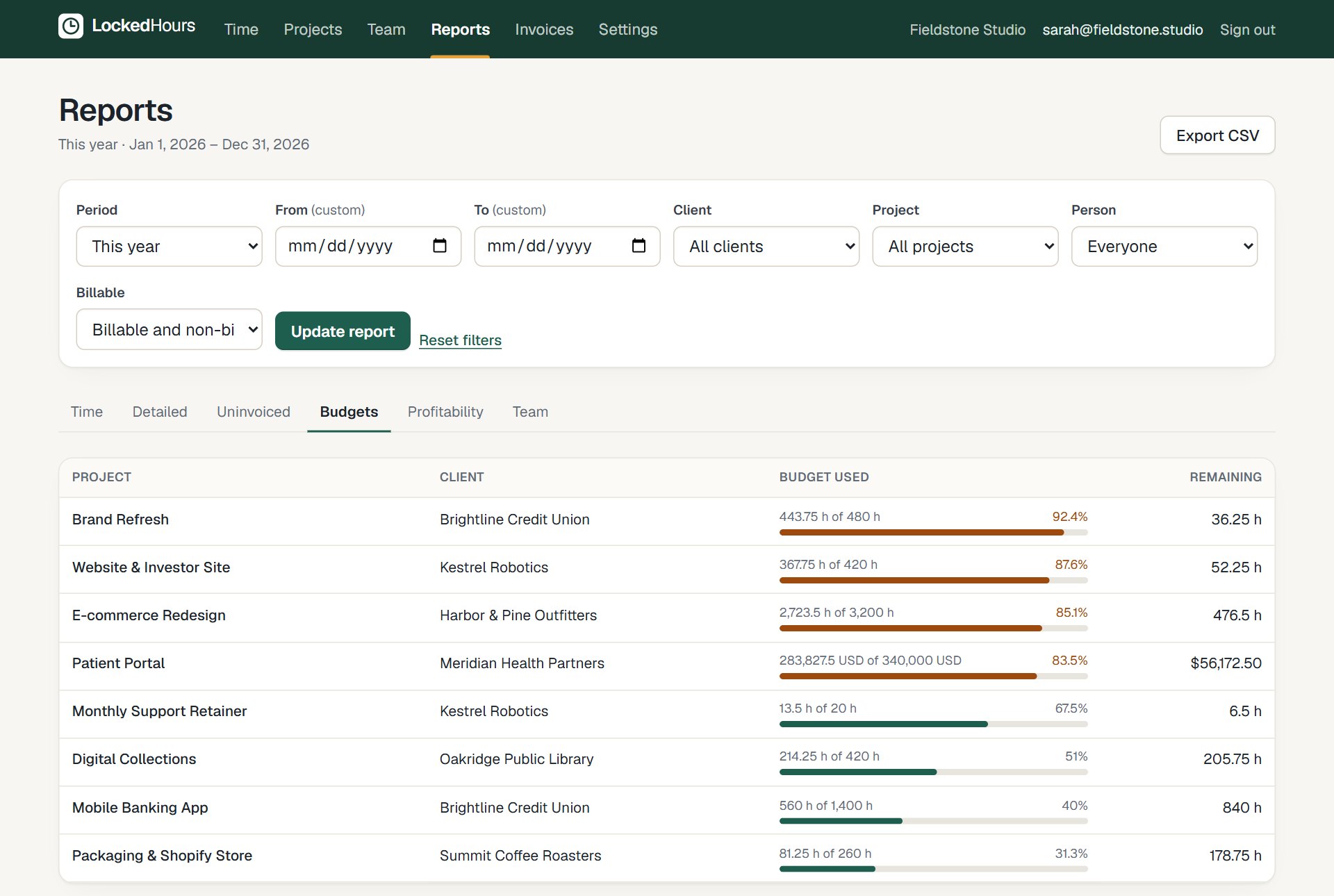Focus the To custom date field

567,247
